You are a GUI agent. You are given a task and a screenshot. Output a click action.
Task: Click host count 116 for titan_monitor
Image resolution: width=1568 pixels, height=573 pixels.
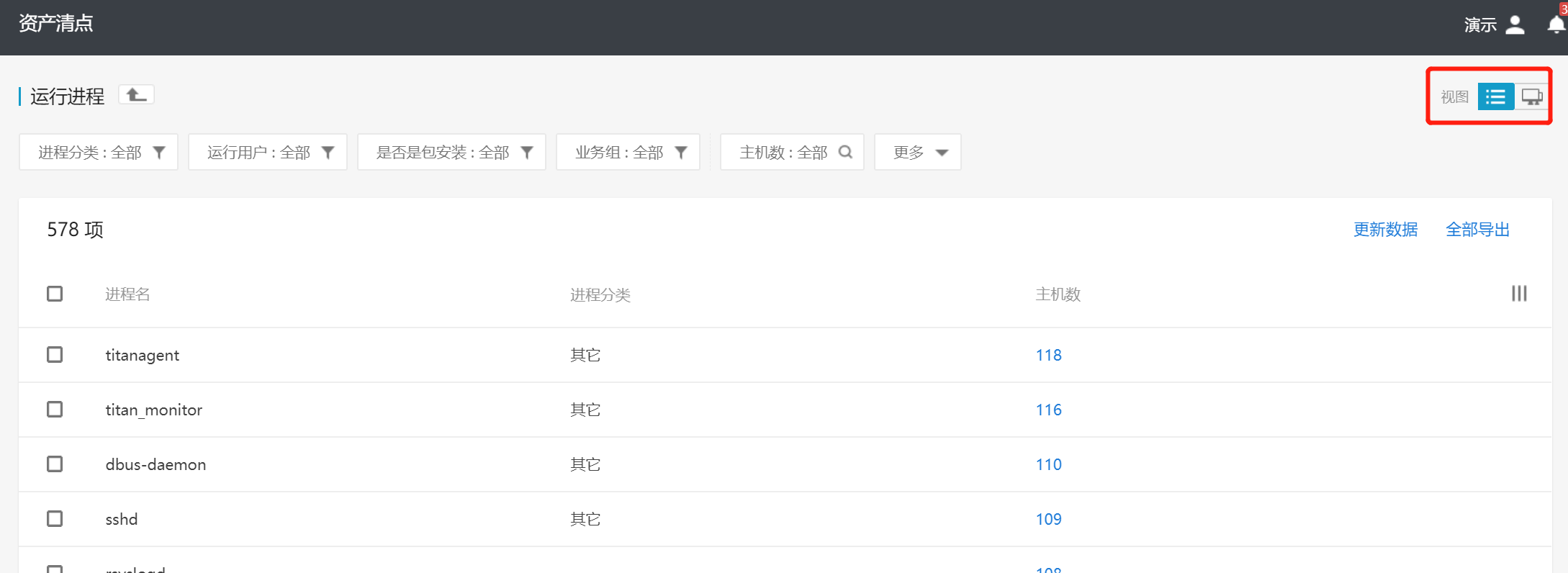pyautogui.click(x=1048, y=410)
